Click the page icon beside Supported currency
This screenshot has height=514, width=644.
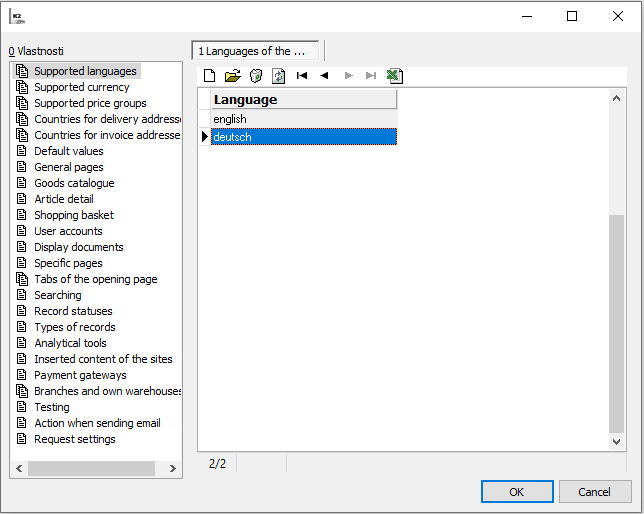22,87
